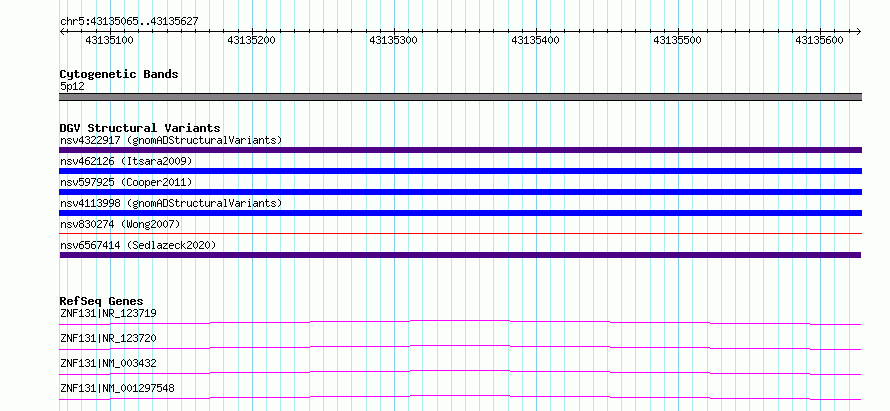Click the chr5:43135065..43135627 region label
Screen dimensions: 890x411
click(x=129, y=22)
